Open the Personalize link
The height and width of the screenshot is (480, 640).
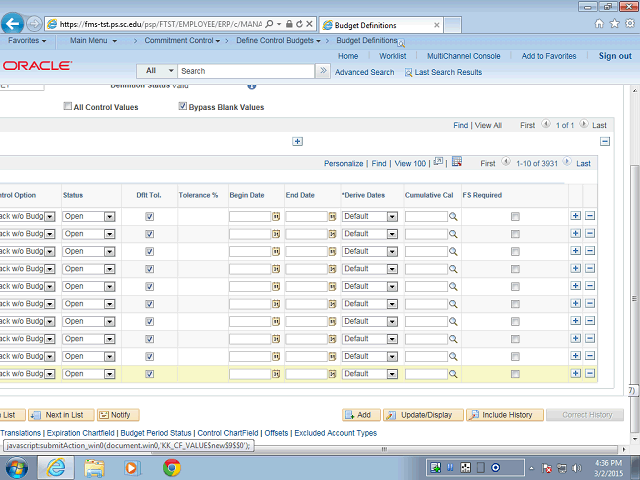pyautogui.click(x=343, y=163)
